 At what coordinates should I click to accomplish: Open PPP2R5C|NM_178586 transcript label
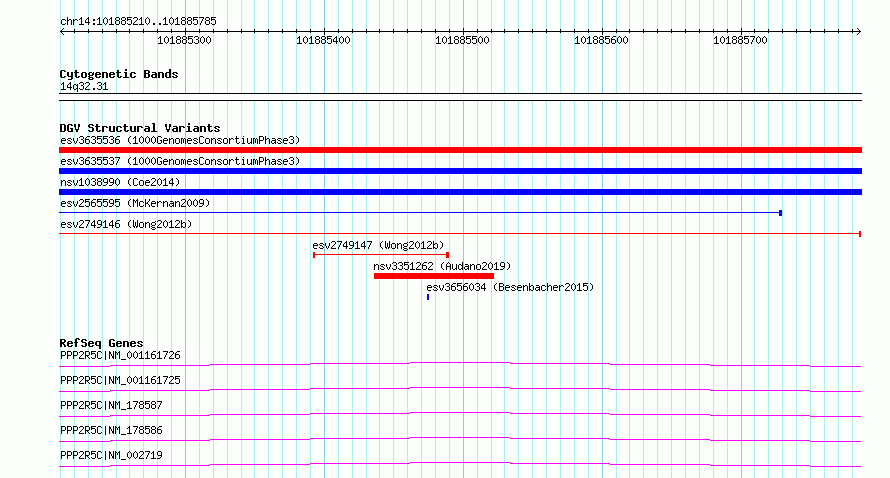click(111, 430)
